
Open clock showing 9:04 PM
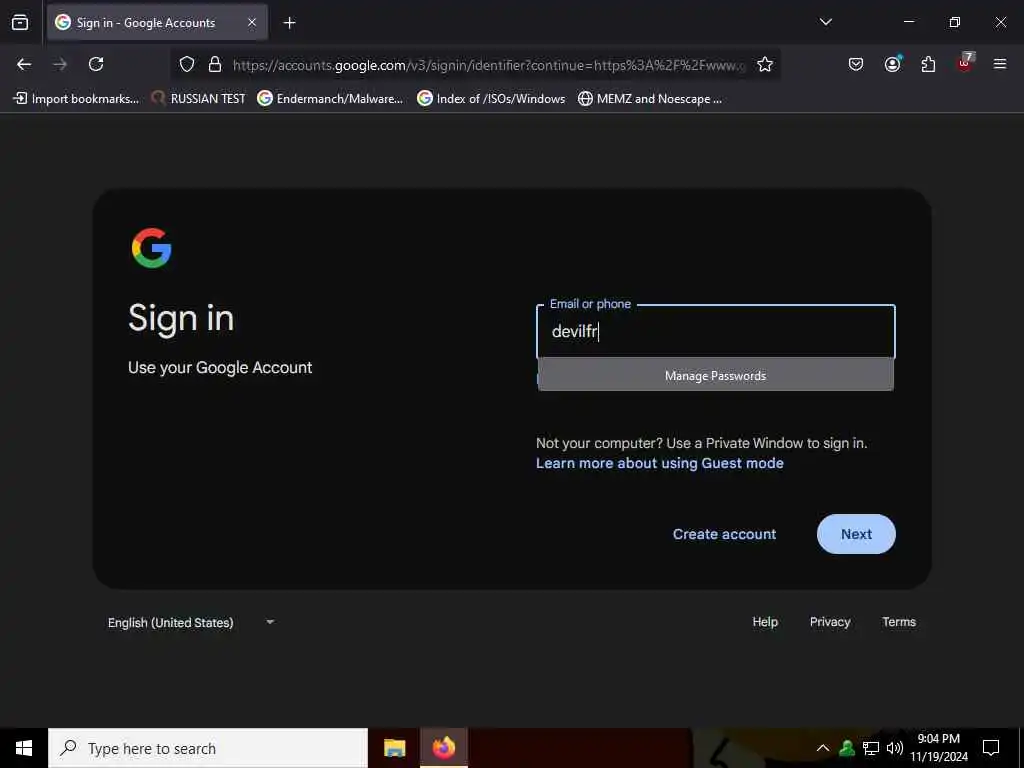point(939,748)
